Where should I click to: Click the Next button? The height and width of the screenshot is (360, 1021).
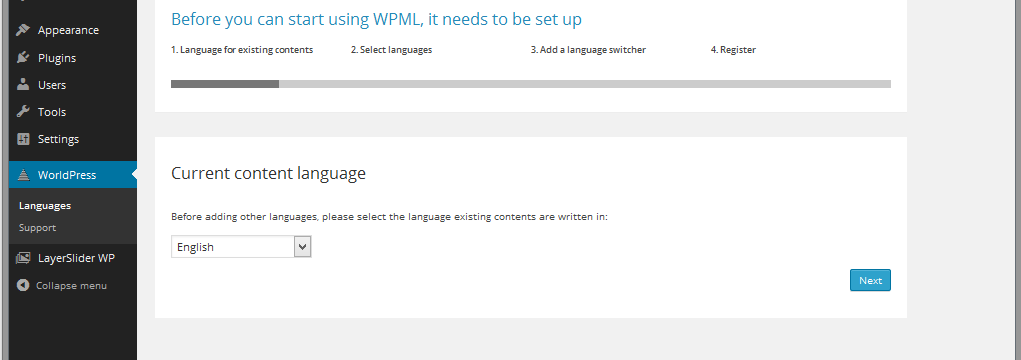tap(870, 280)
